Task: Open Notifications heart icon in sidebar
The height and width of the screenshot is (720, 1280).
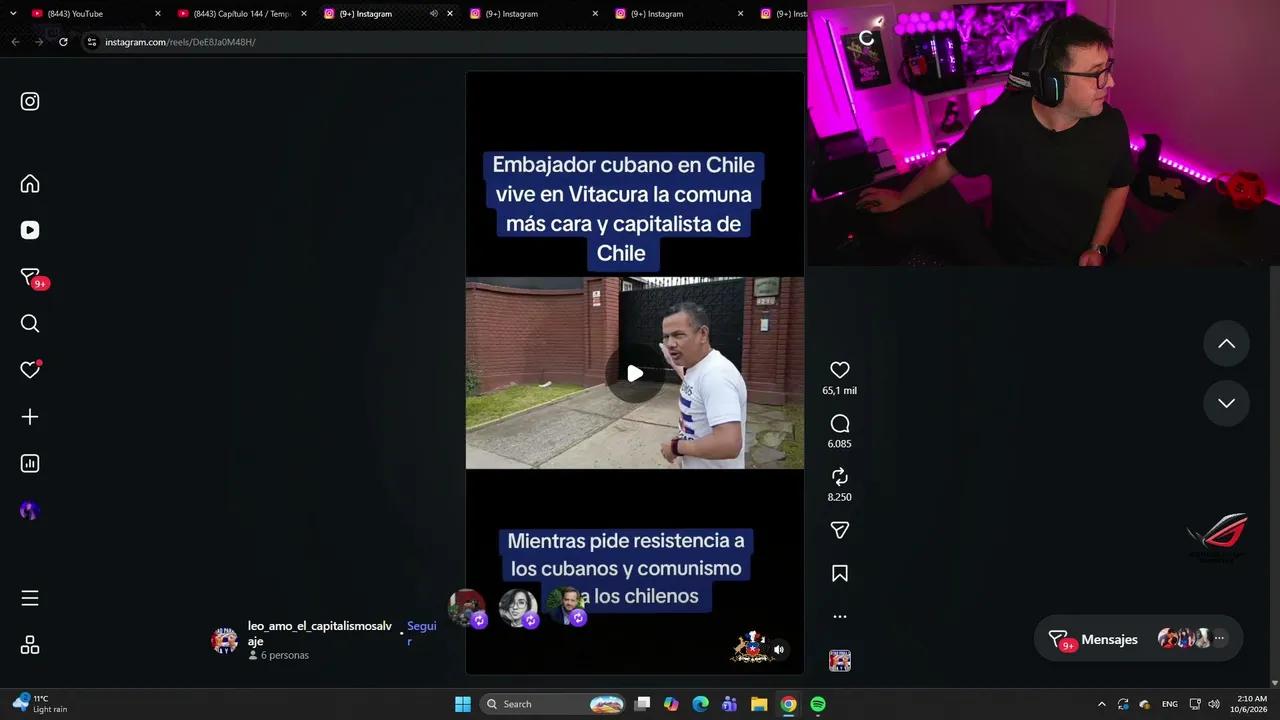Action: pyautogui.click(x=30, y=369)
